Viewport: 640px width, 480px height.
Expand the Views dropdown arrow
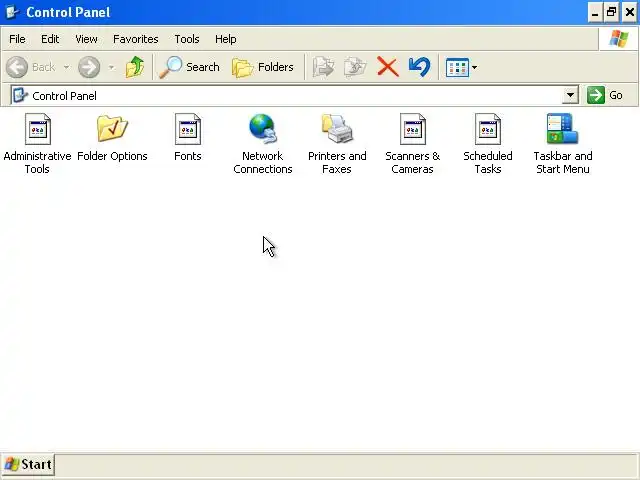(474, 67)
